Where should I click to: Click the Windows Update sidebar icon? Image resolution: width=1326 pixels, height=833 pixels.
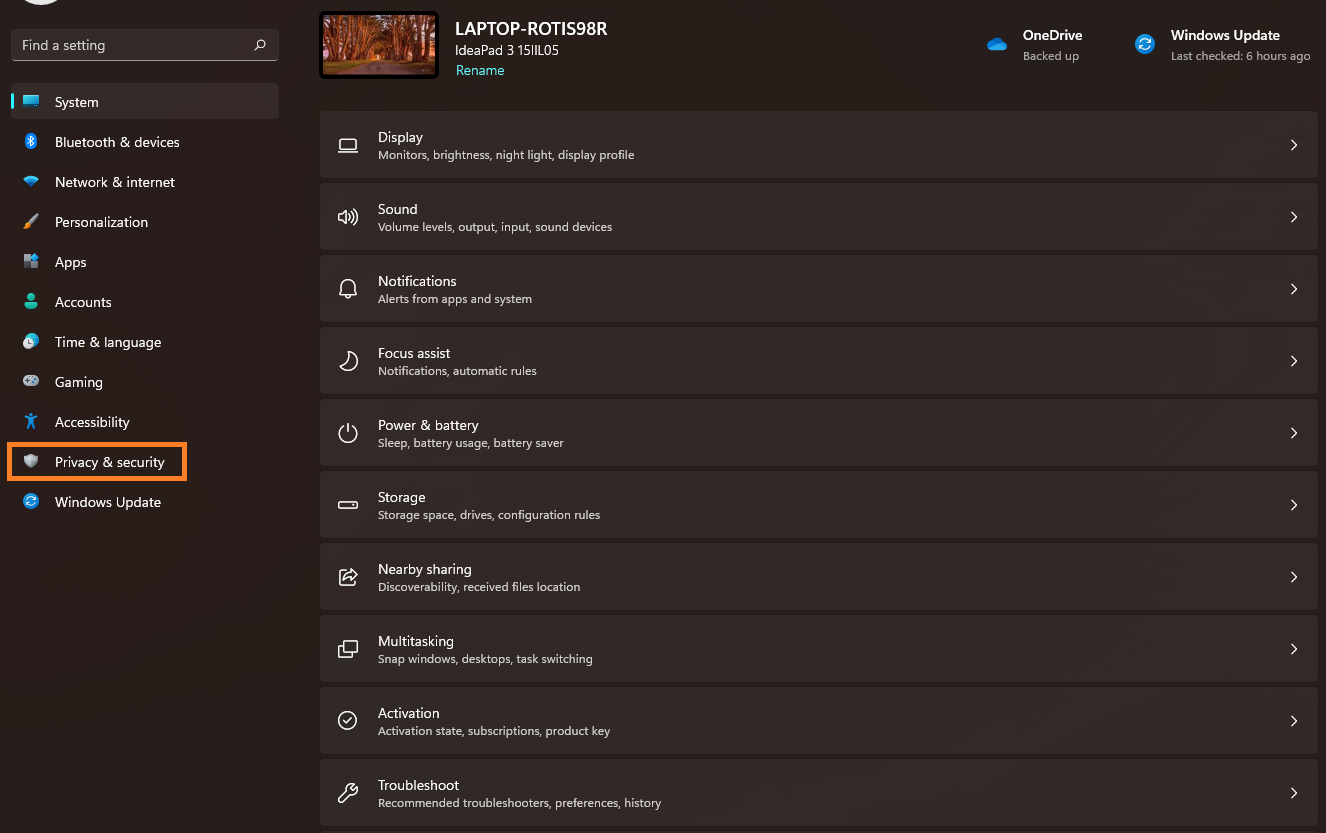31,502
